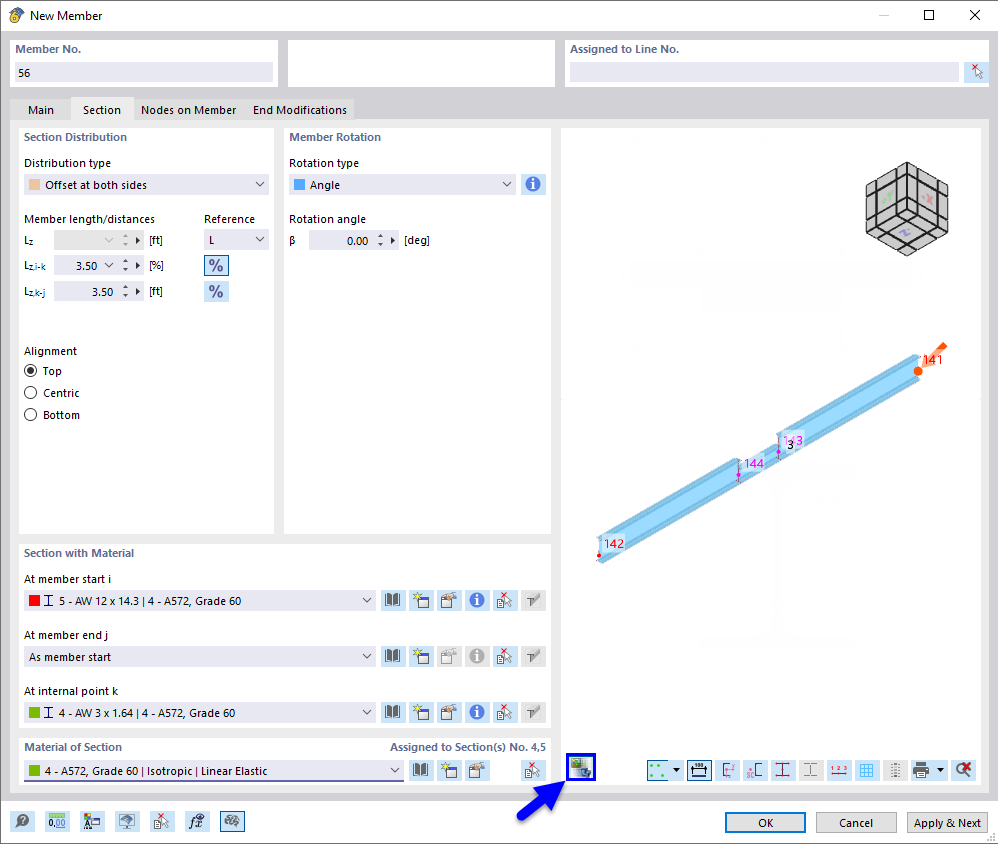The height and width of the screenshot is (844, 998).
Task: Open the End Modifications tab
Action: tap(300, 109)
